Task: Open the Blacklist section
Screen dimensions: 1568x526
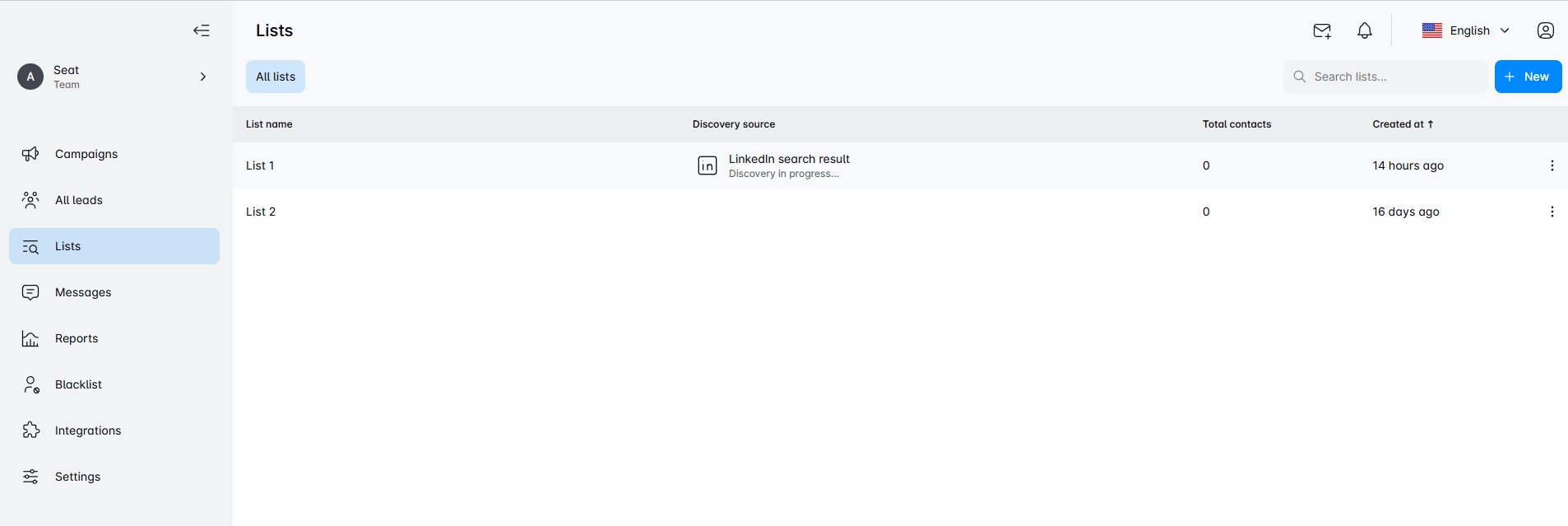Action: 78,384
